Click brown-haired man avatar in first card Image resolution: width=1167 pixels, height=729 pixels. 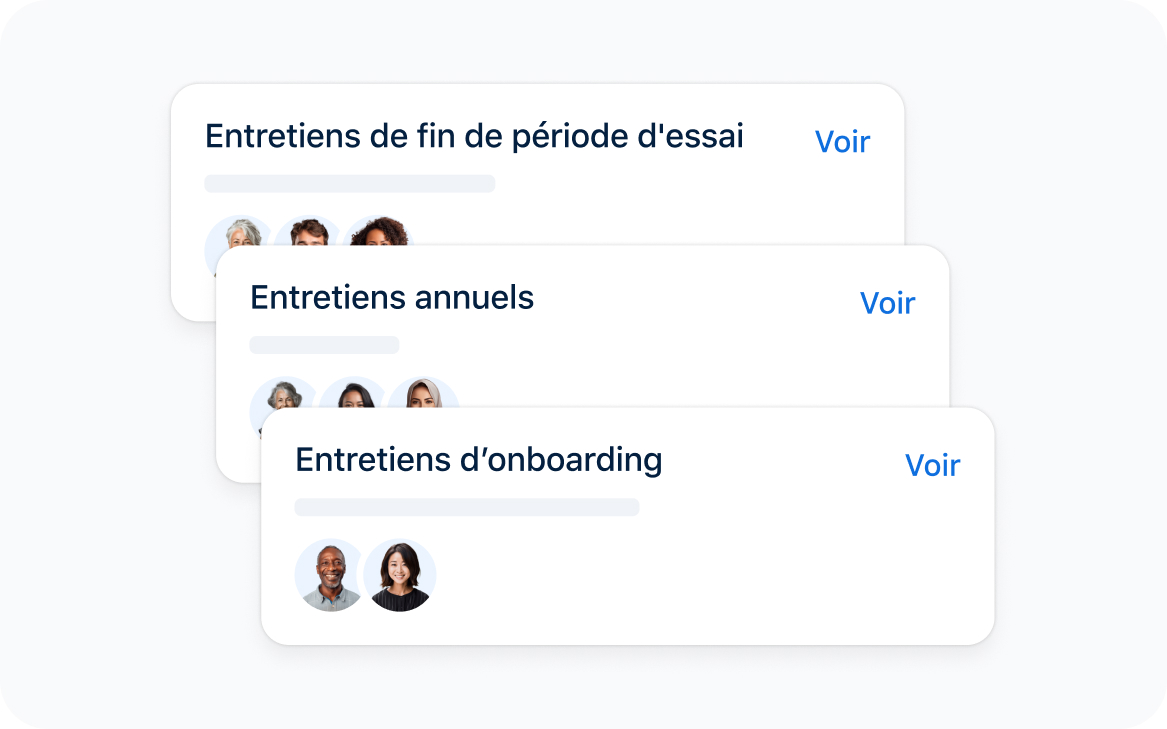pyautogui.click(x=308, y=232)
